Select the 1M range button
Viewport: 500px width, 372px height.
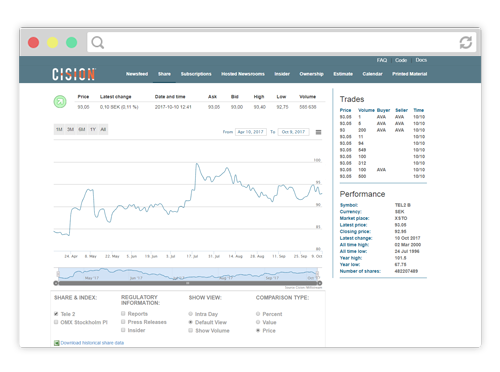59,129
